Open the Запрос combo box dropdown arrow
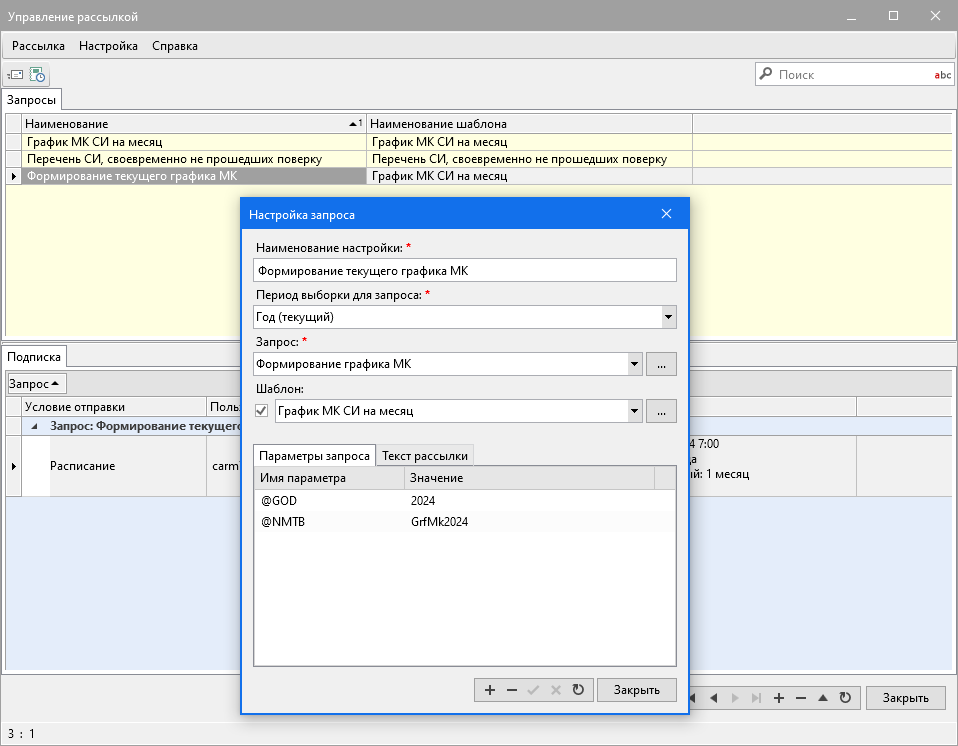The image size is (958, 746). tap(635, 364)
